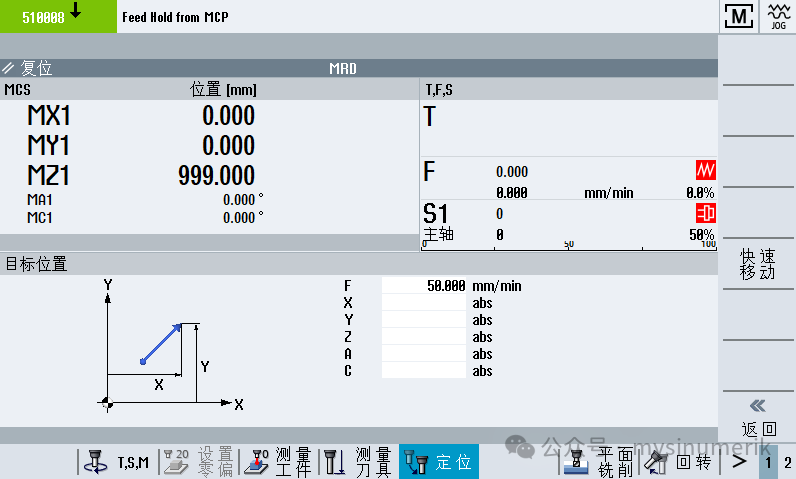Click the red feed disable icon
This screenshot has width=796, height=479.
click(x=706, y=170)
